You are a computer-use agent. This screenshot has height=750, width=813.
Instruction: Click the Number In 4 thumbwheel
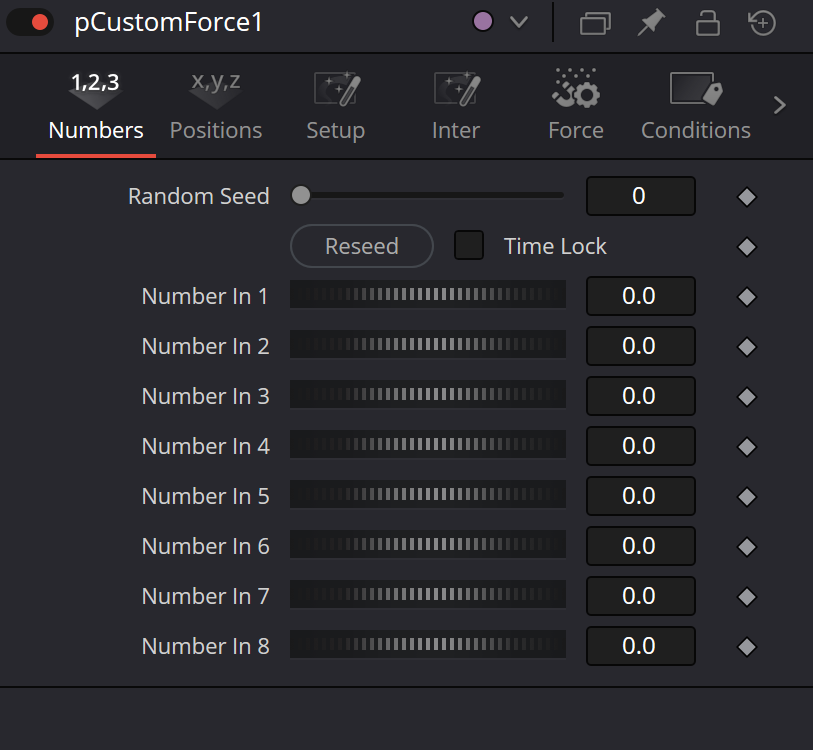[x=428, y=445]
